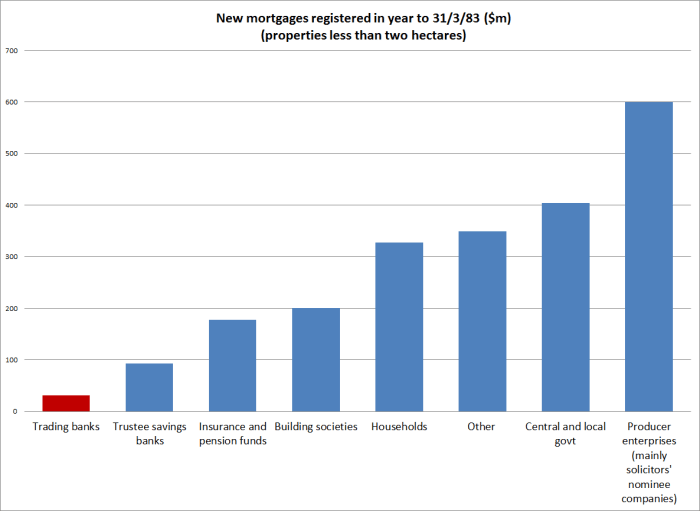This screenshot has width=700, height=511.
Task: Click the 400 label on y-axis
Action: click(x=11, y=205)
